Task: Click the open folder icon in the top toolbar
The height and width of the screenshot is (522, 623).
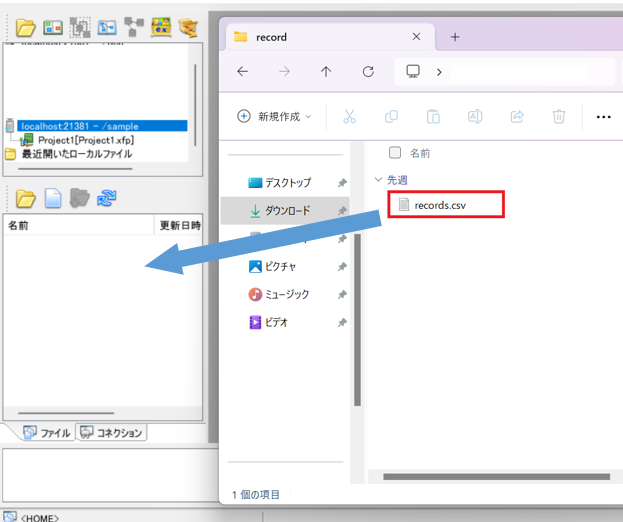Action: click(x=26, y=27)
